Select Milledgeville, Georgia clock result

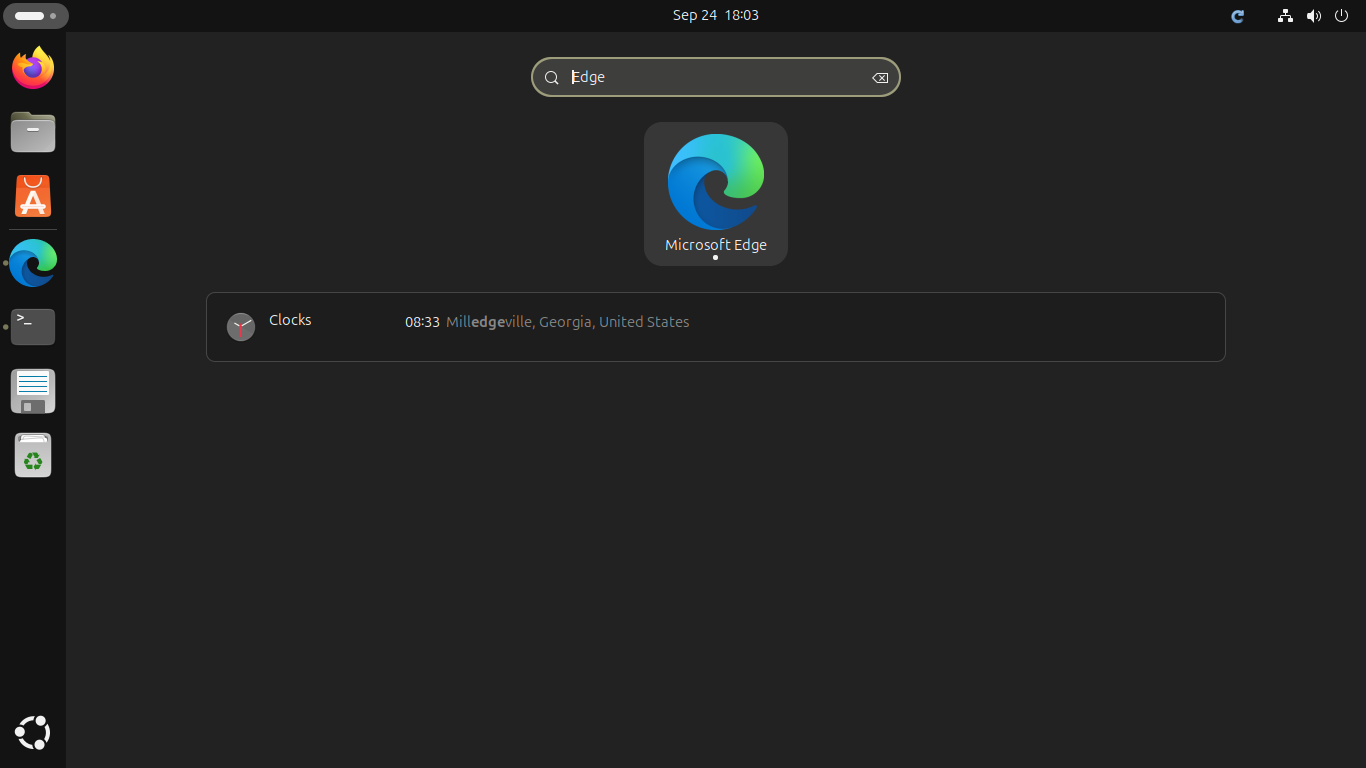pos(566,322)
